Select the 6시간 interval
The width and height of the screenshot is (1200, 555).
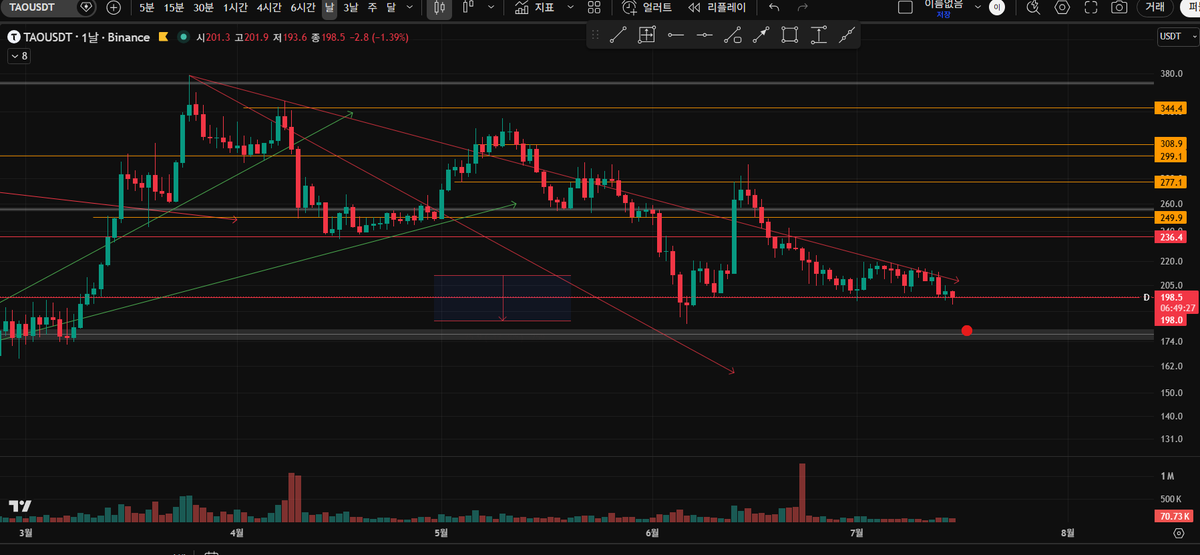[301, 7]
